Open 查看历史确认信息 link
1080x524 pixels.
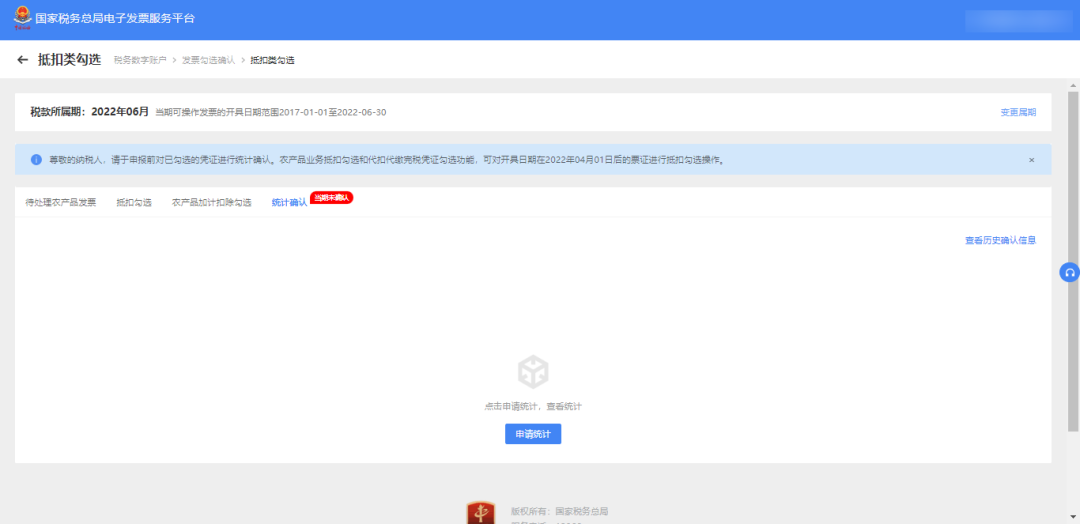[1000, 240]
